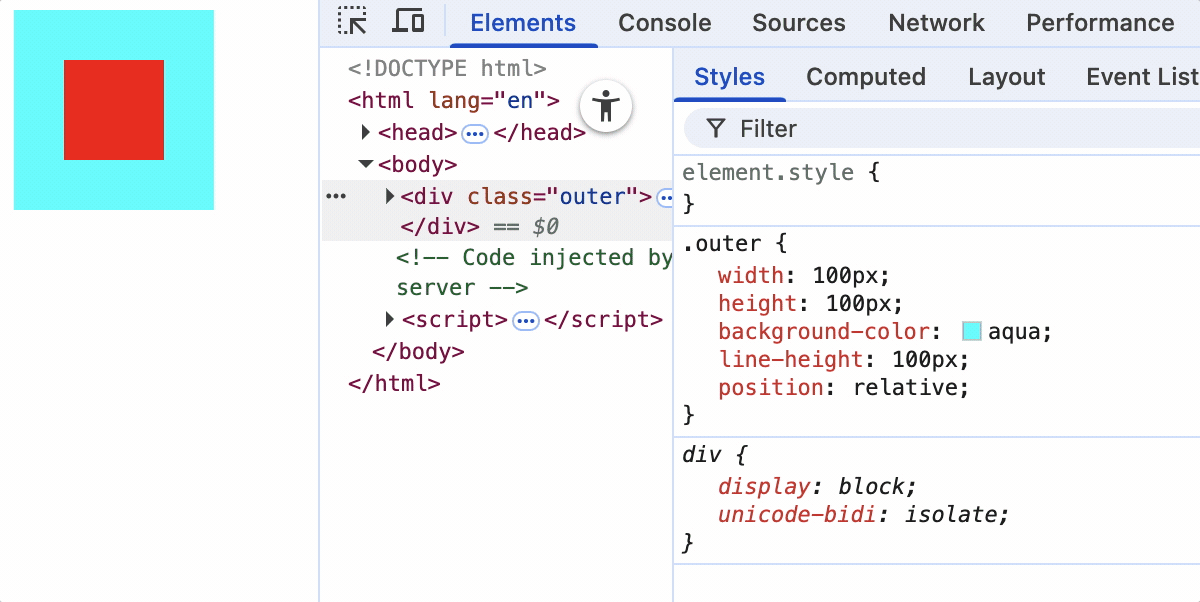Select the closing /html tag line

click(x=394, y=384)
